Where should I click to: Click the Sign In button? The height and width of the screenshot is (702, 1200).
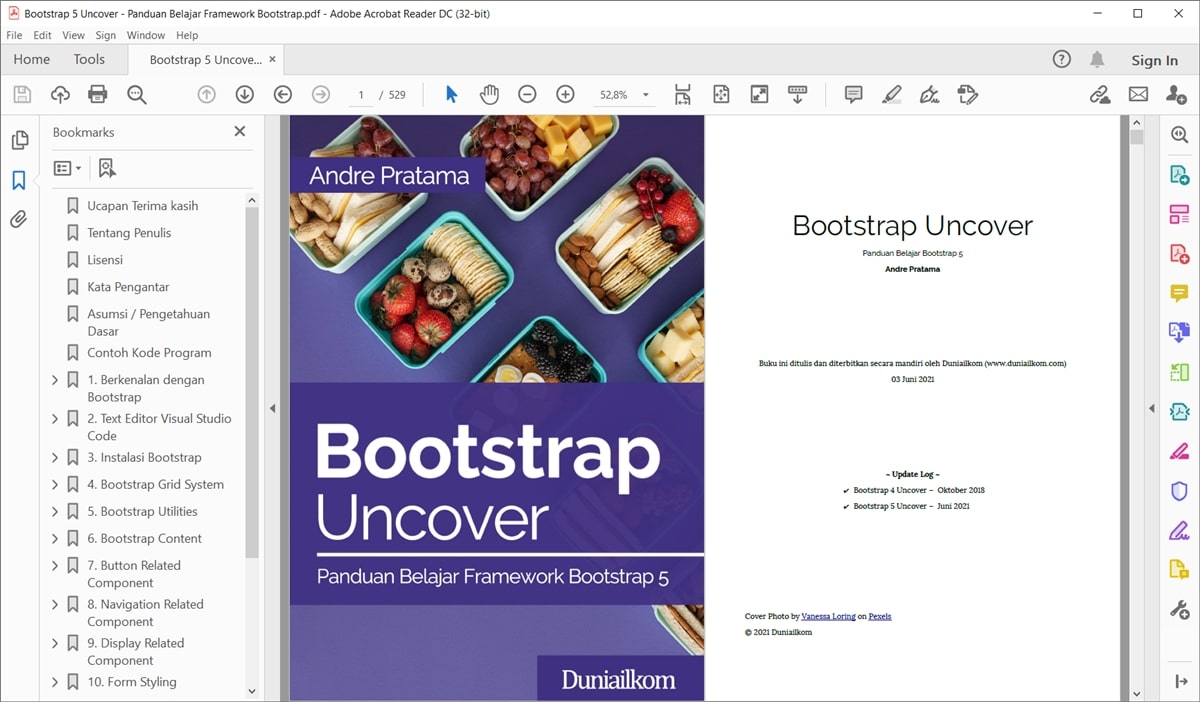tap(1154, 60)
